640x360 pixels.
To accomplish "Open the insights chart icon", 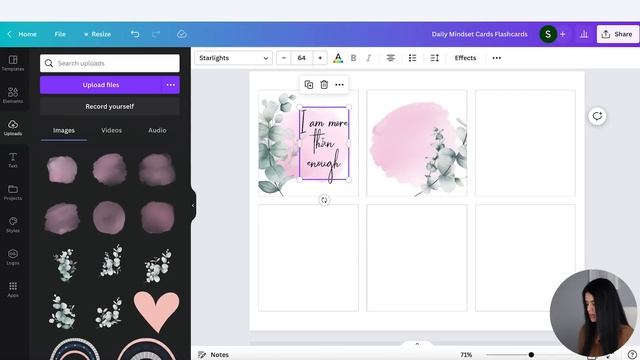I will point(584,34).
